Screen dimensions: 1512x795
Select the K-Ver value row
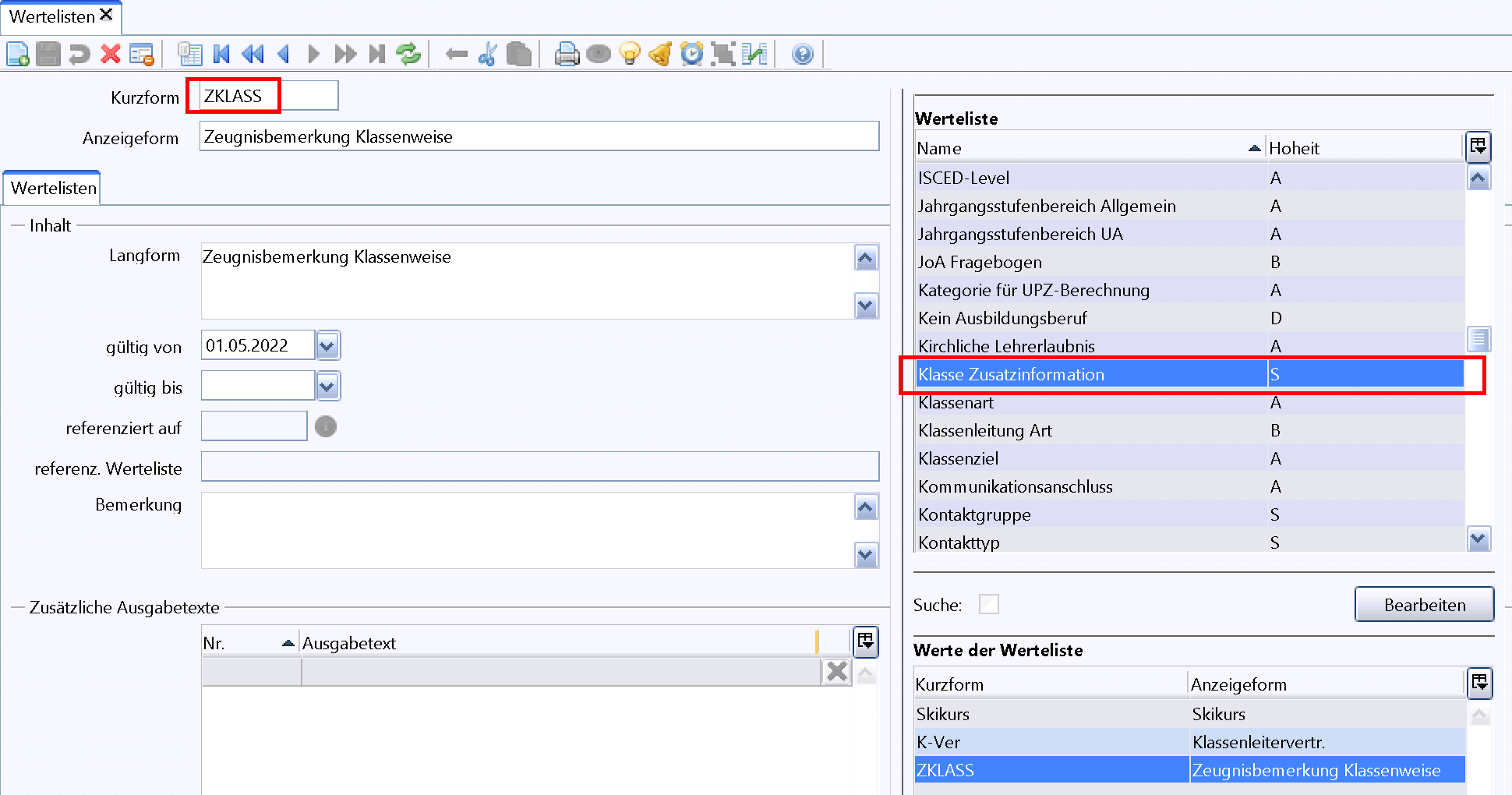click(1190, 742)
